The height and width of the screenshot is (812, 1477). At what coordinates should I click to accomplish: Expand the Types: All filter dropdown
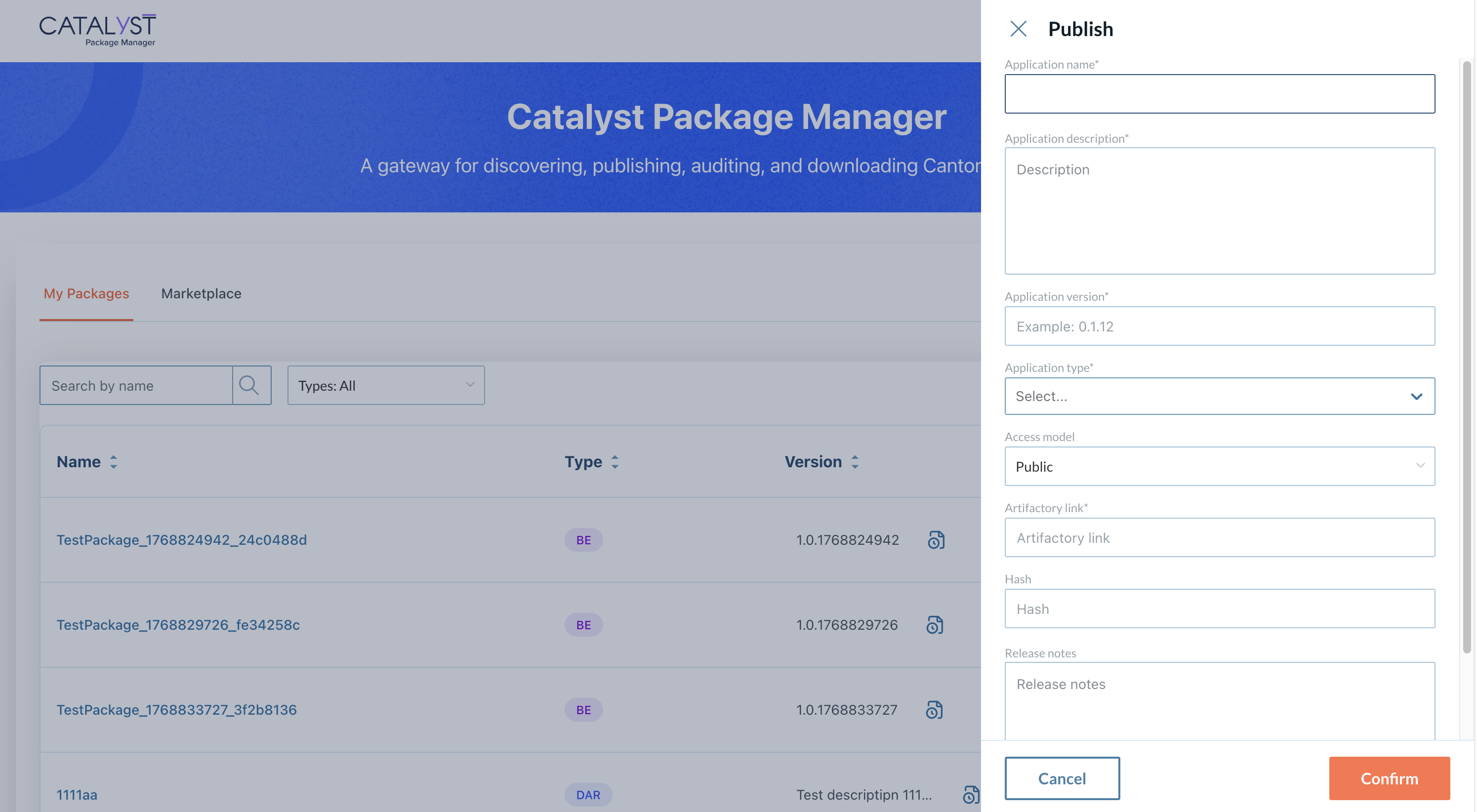tap(385, 385)
